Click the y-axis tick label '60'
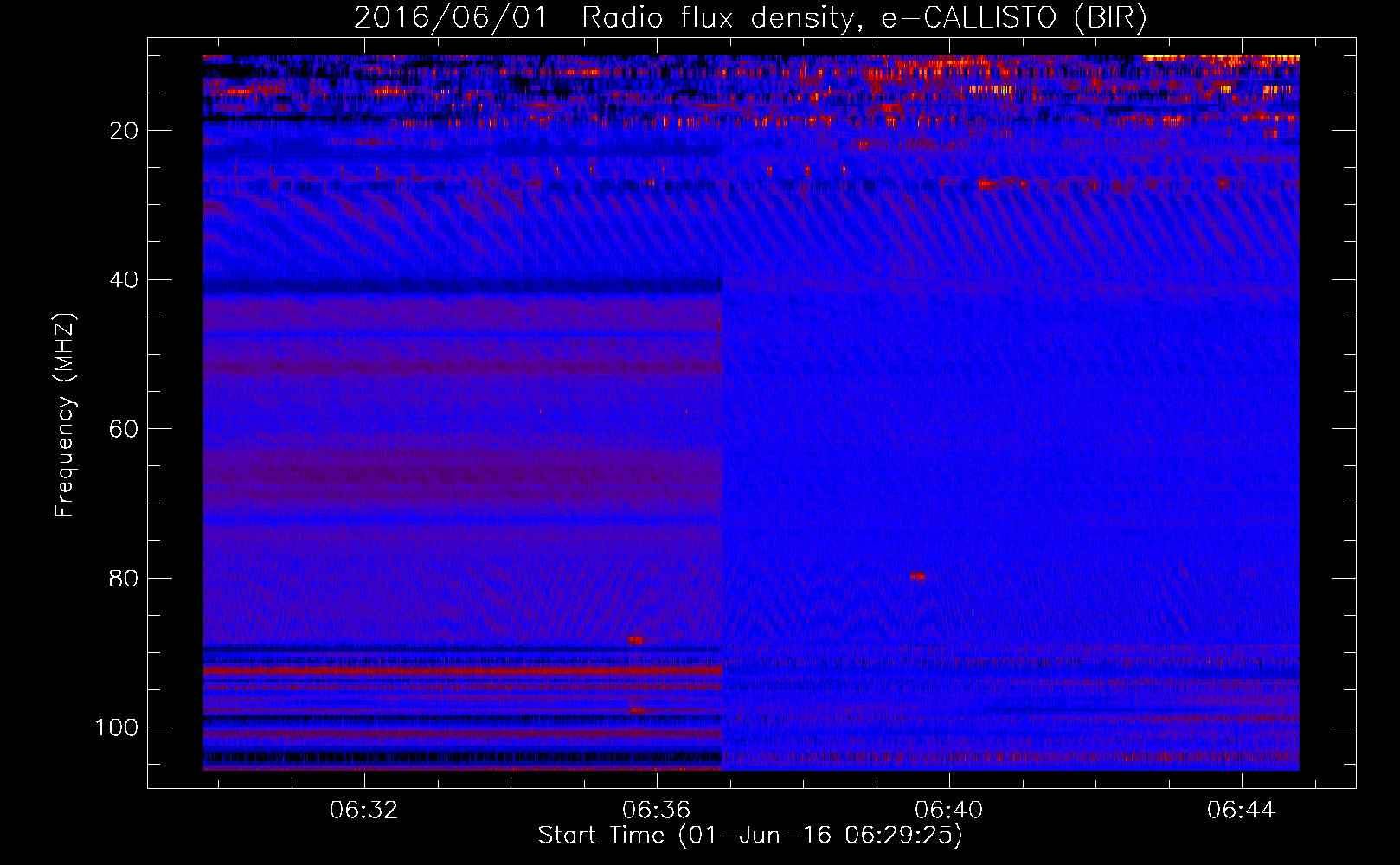This screenshot has width=1400, height=865. 125,429
